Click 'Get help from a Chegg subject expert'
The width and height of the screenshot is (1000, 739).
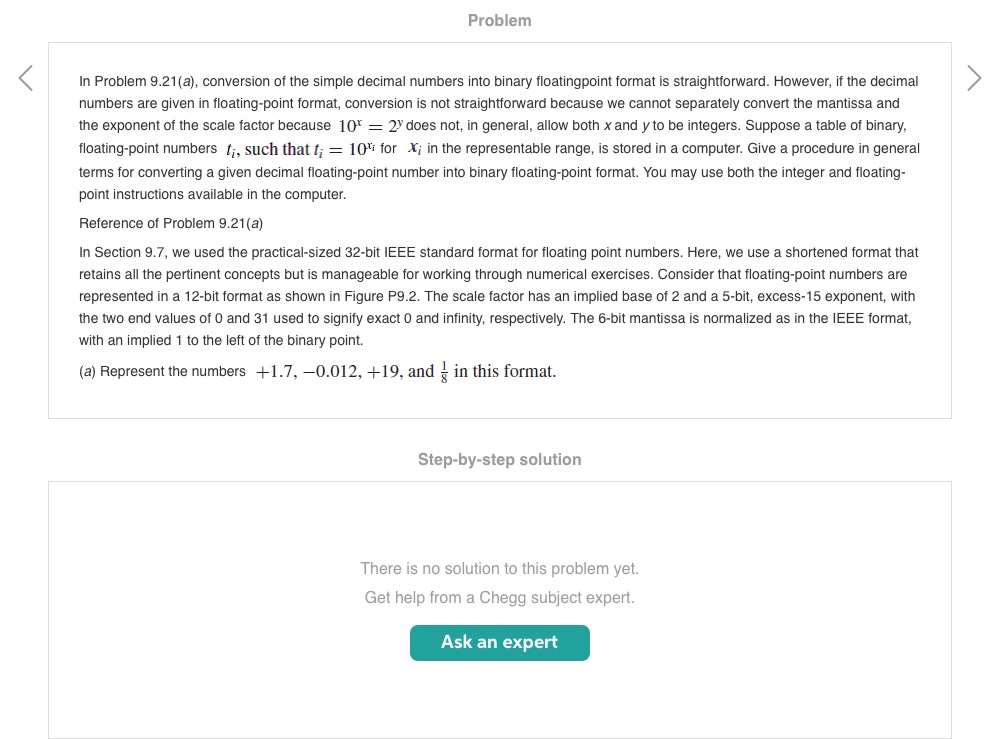click(x=499, y=598)
